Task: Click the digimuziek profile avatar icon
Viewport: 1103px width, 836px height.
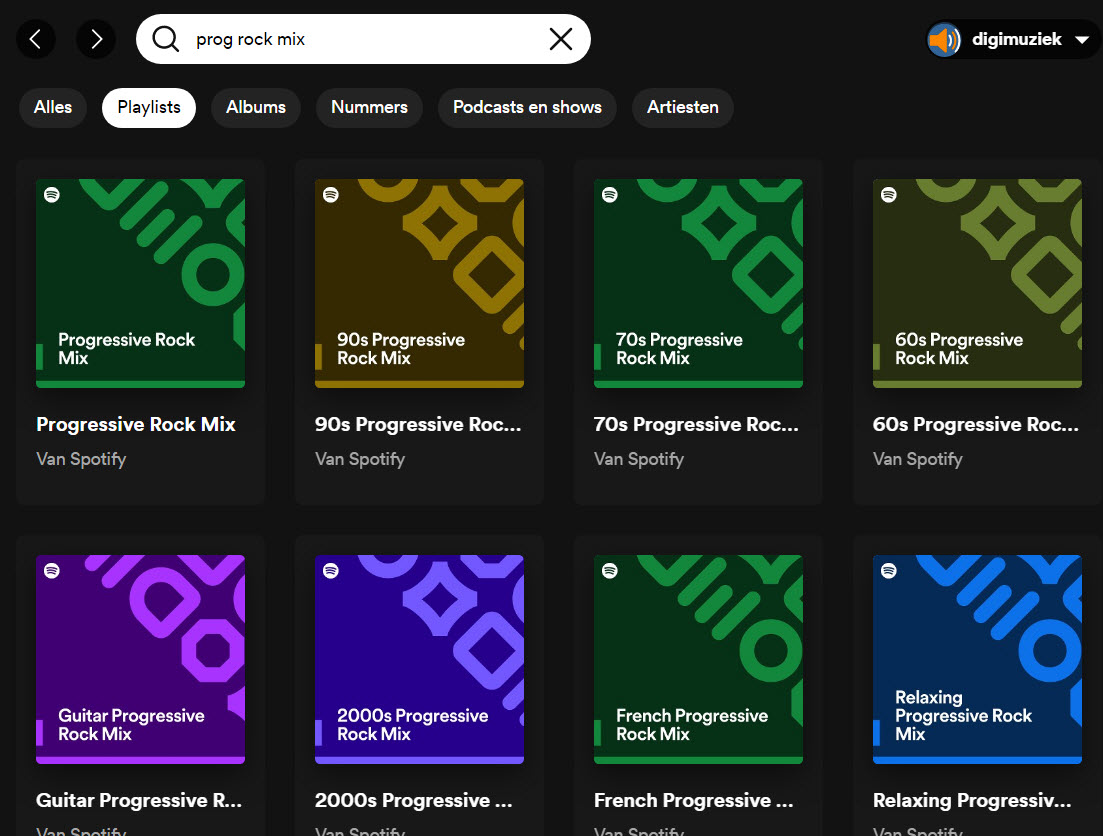Action: [x=944, y=40]
